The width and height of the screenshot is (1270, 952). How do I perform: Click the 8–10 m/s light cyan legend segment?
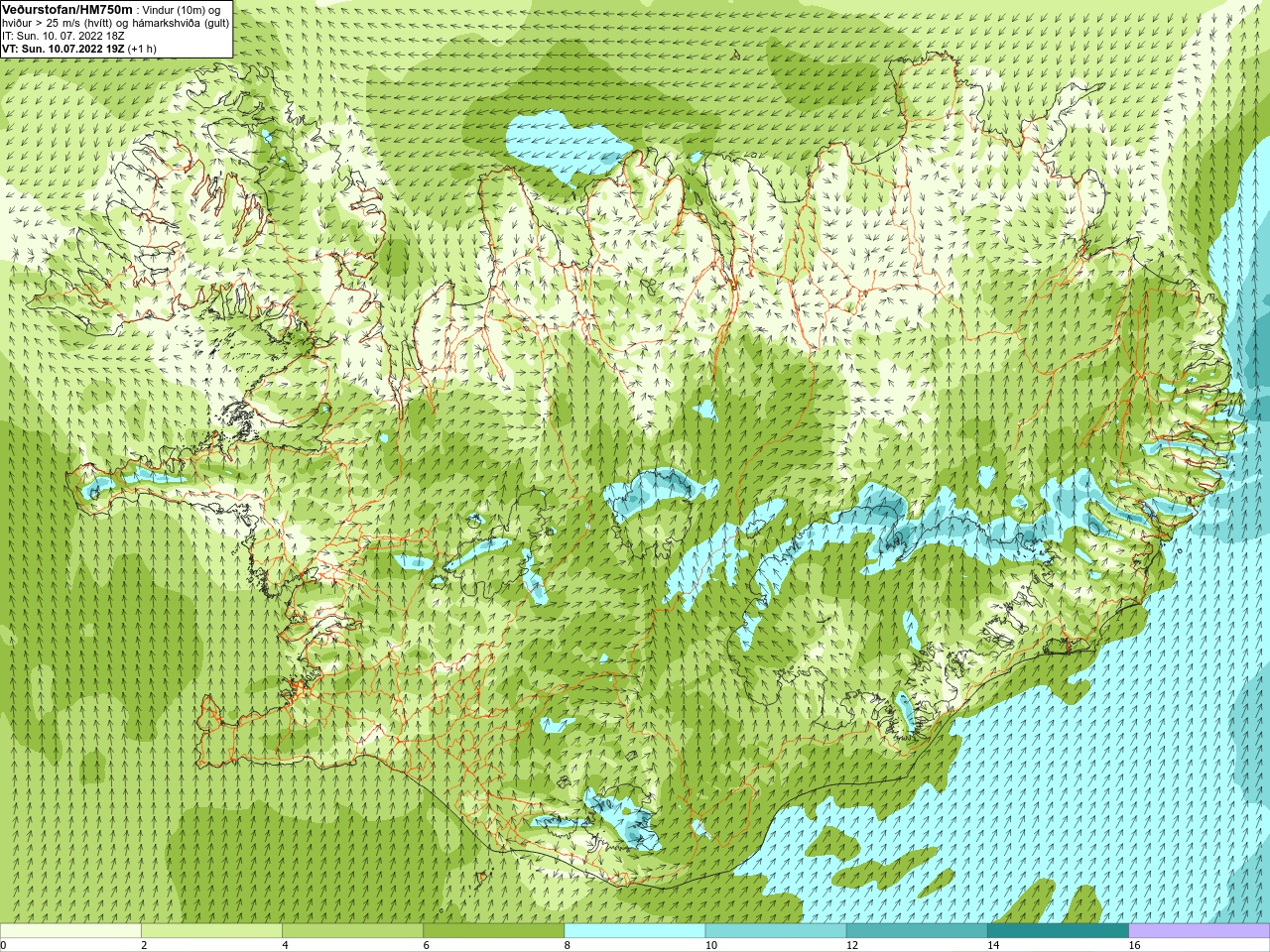[635, 931]
